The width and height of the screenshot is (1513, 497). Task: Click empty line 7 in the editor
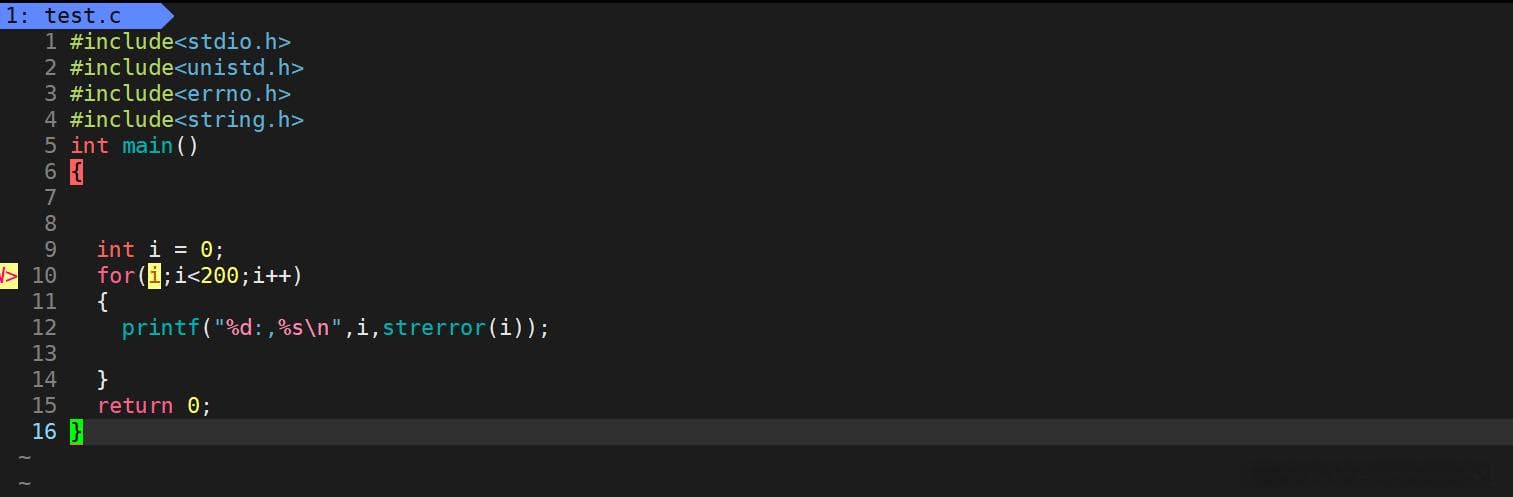[x=790, y=197]
